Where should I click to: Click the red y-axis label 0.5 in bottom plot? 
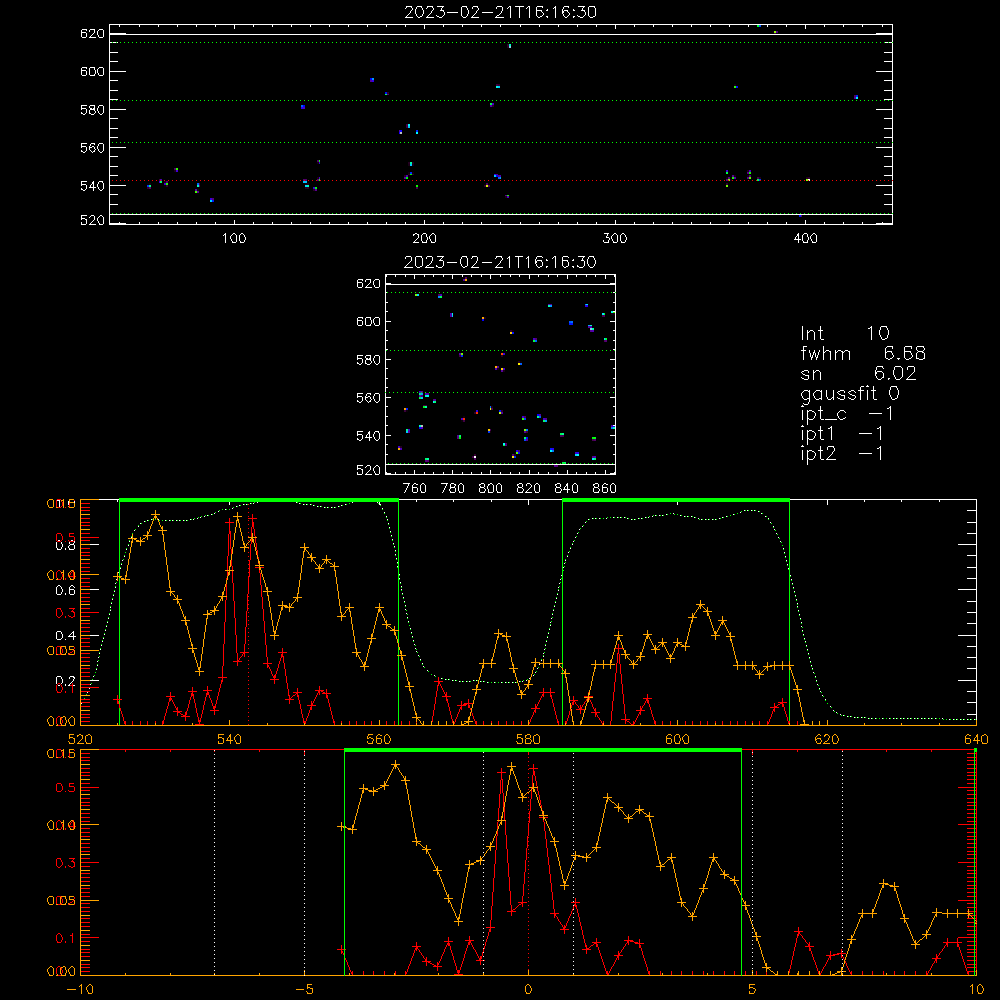66,788
